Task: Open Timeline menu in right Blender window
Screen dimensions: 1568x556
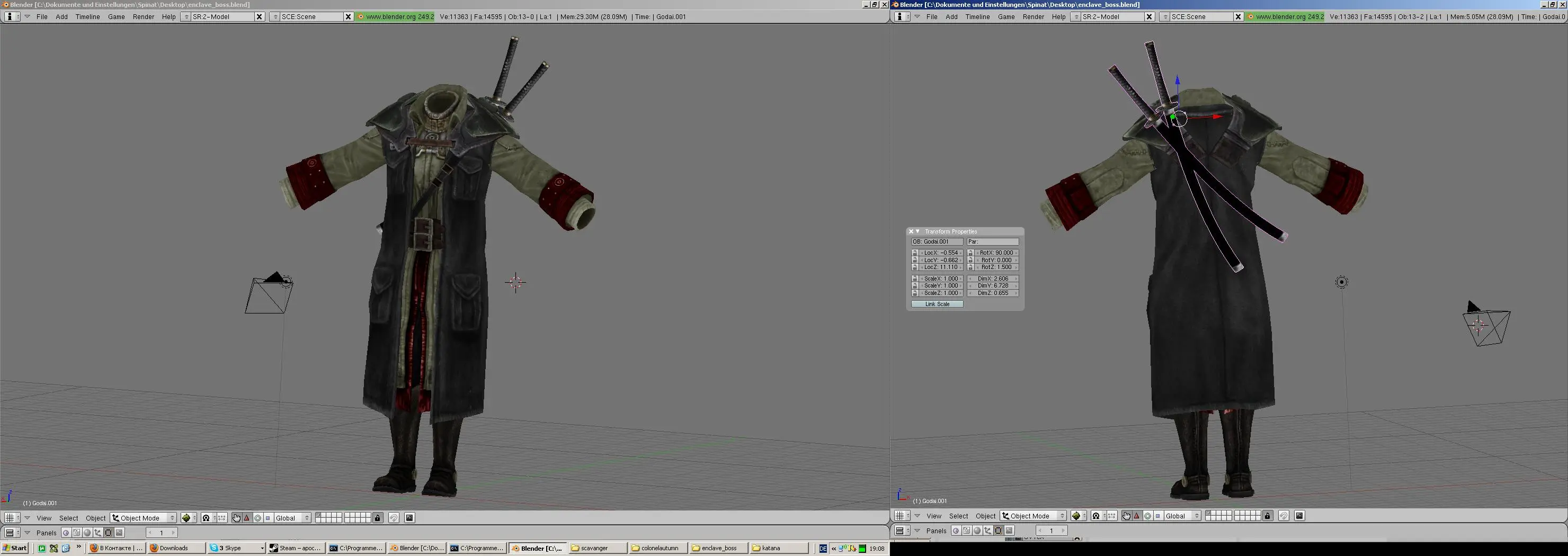Action: (x=977, y=16)
